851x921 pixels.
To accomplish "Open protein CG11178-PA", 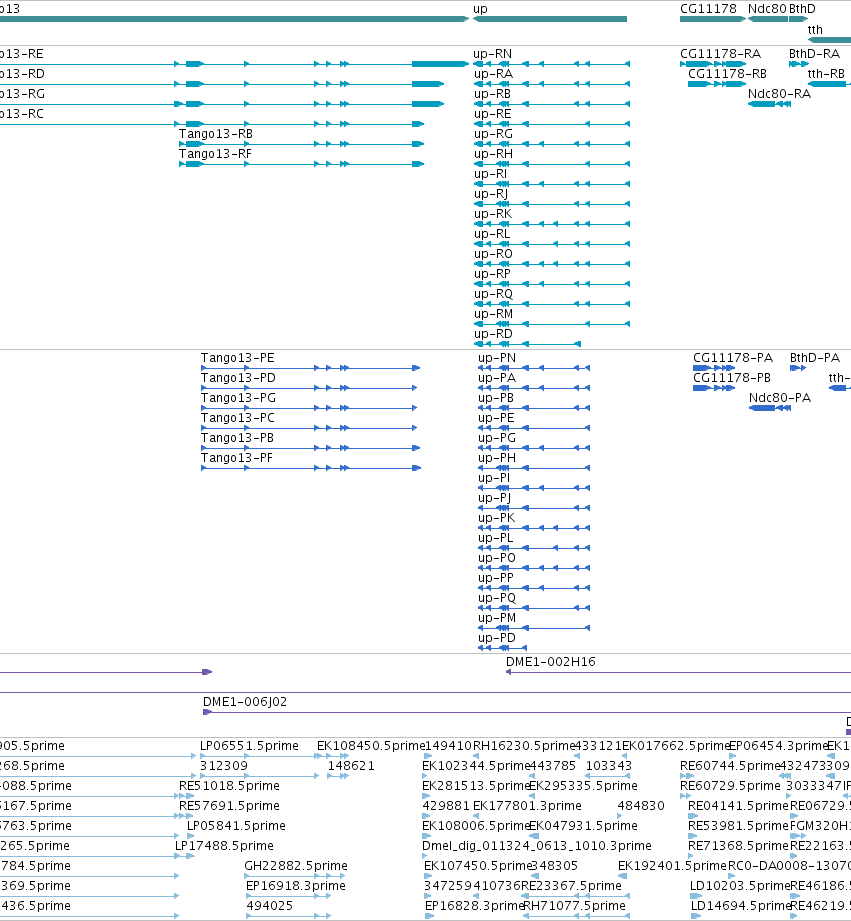I will tap(733, 358).
